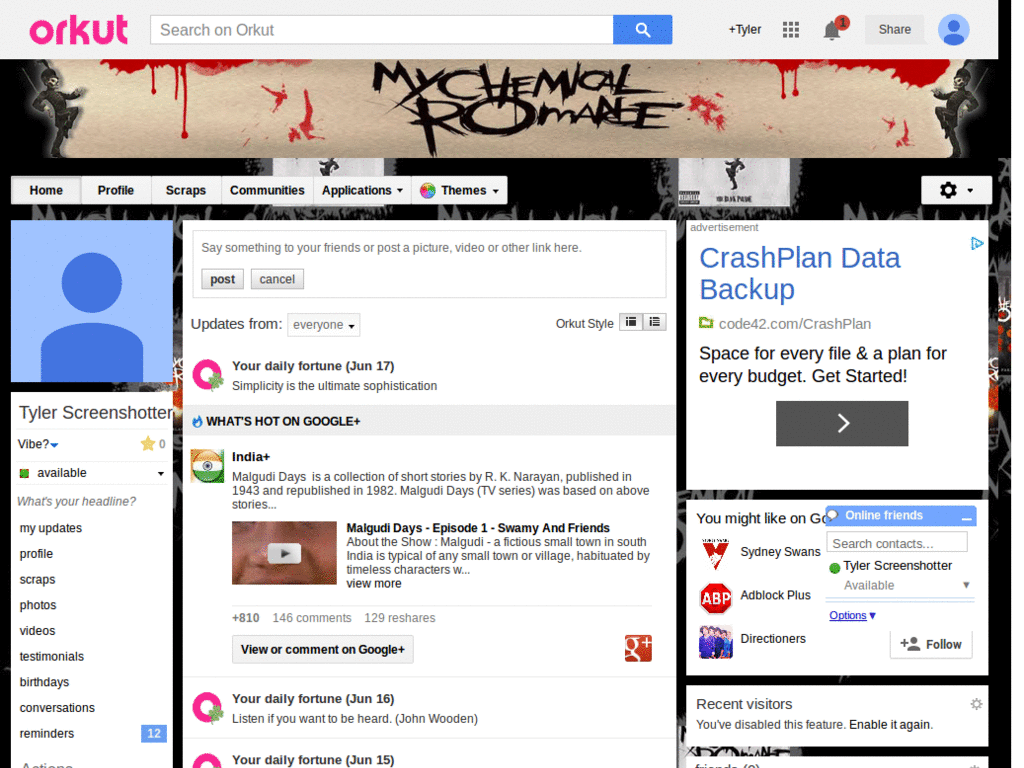Click the +Tyler link
This screenshot has width=1024, height=768.
pos(744,29)
